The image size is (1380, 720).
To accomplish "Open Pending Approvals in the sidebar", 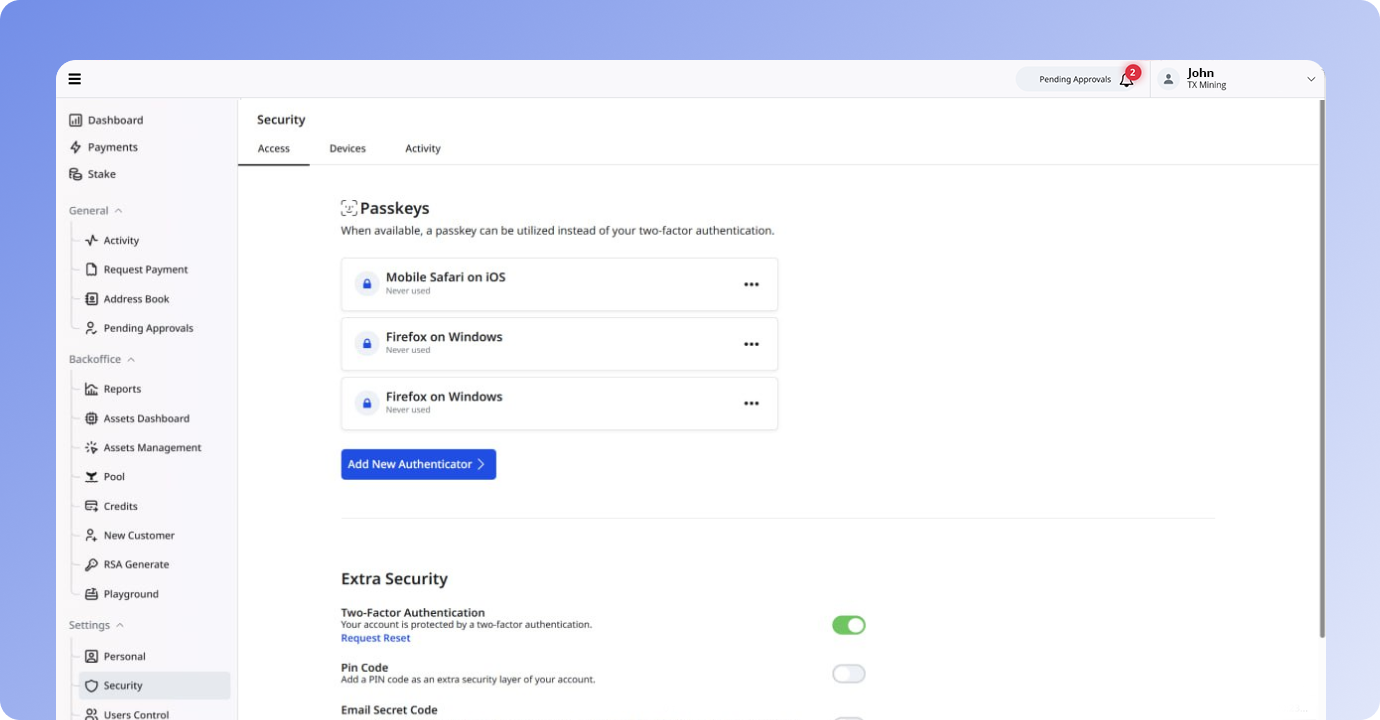I will pos(148,328).
